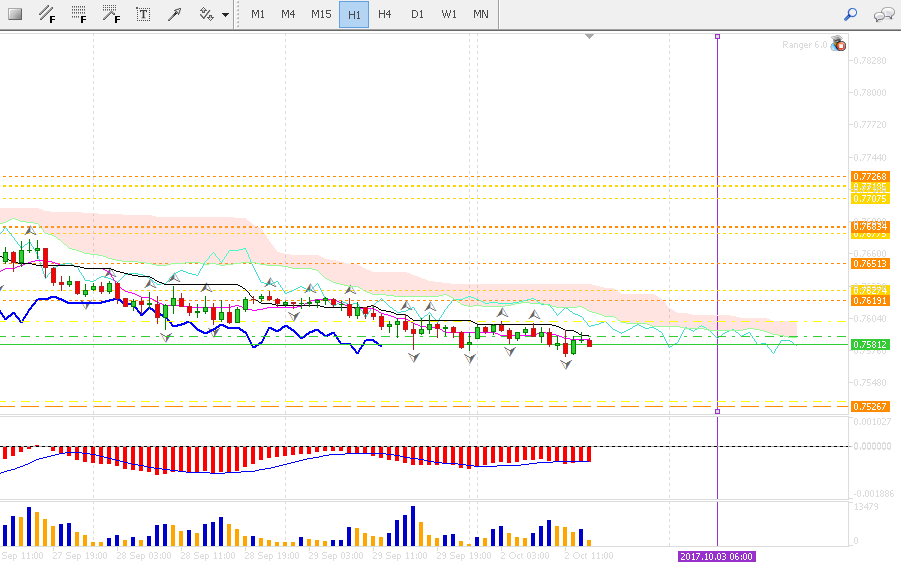Click the 0.78280 price scale value
Screen dimensions: 901x565
(870, 60)
